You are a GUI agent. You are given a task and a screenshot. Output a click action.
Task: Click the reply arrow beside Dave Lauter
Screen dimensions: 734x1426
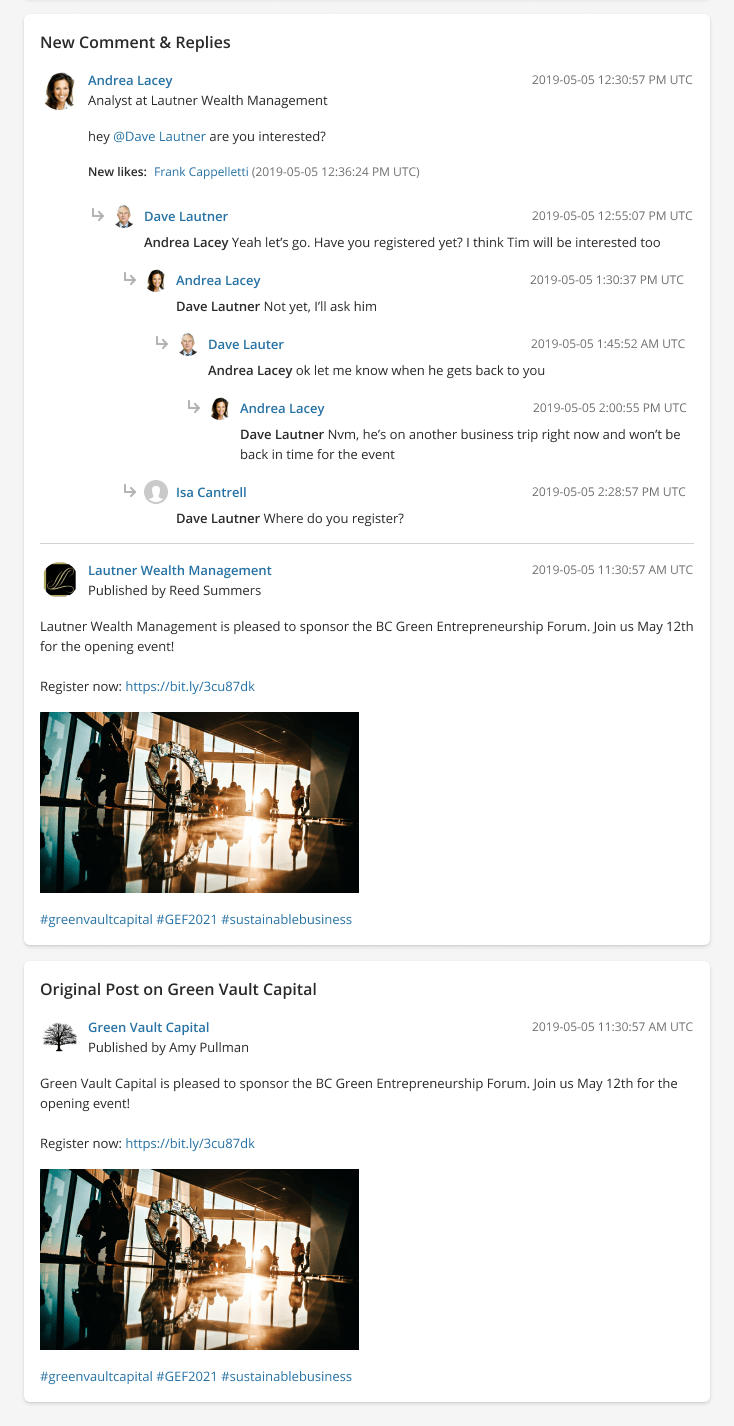[161, 343]
